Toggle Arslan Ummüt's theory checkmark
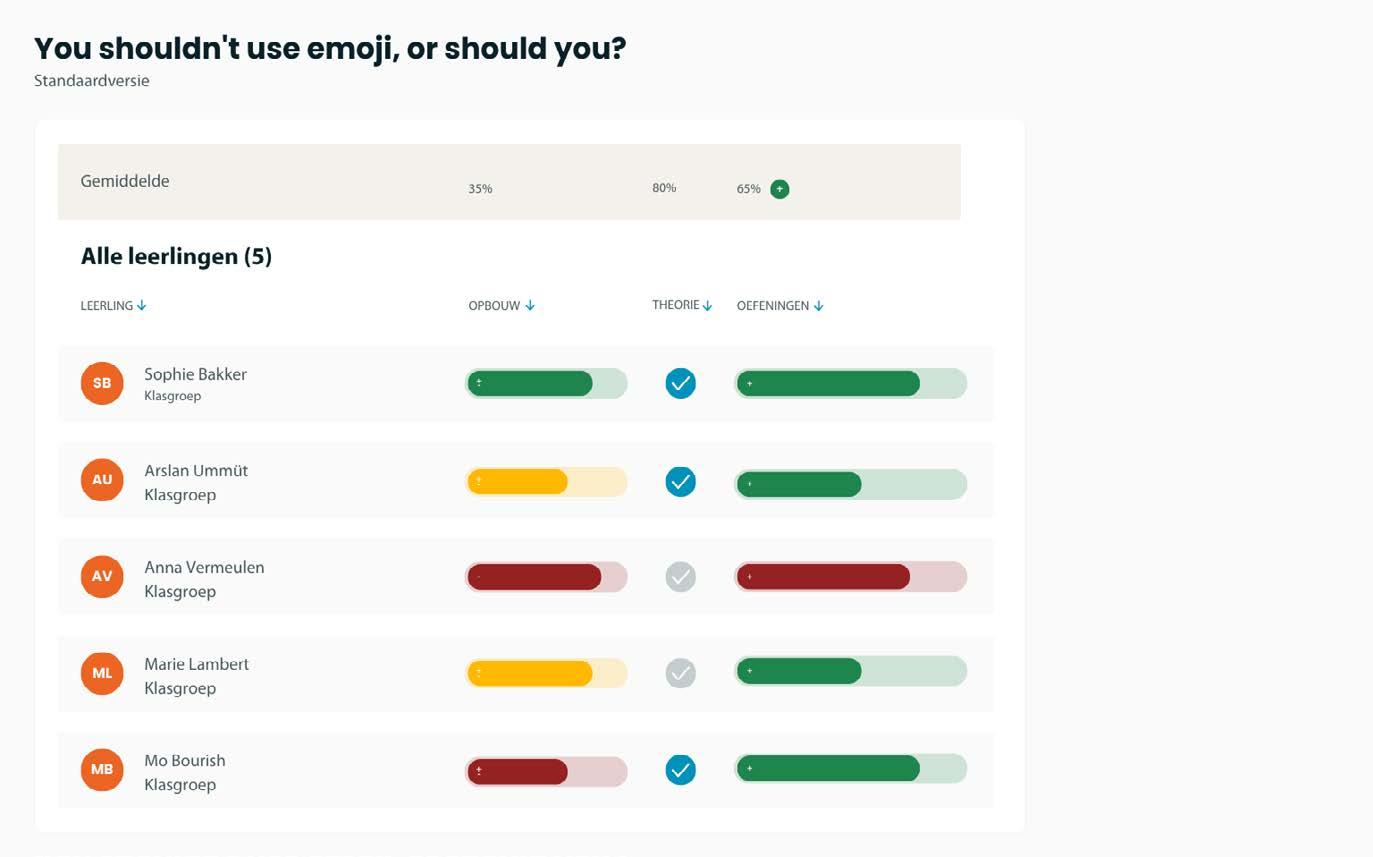Image resolution: width=1373 pixels, height=857 pixels. click(680, 481)
